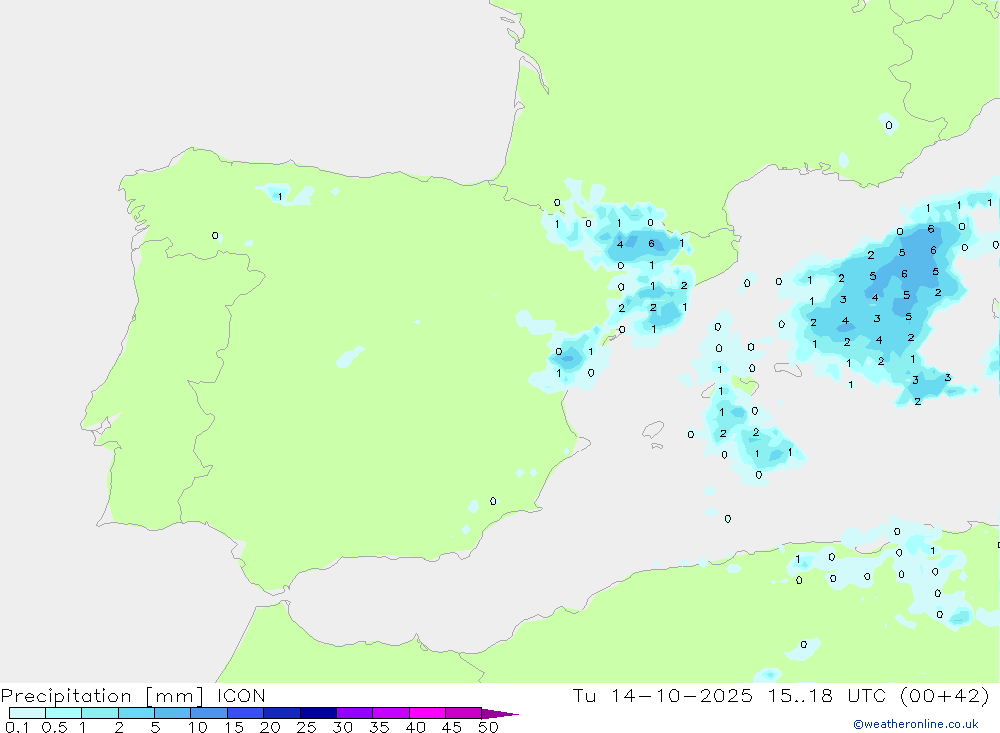The height and width of the screenshot is (733, 1000).
Task: Click the legend label "0.5"
Action: [x=54, y=727]
